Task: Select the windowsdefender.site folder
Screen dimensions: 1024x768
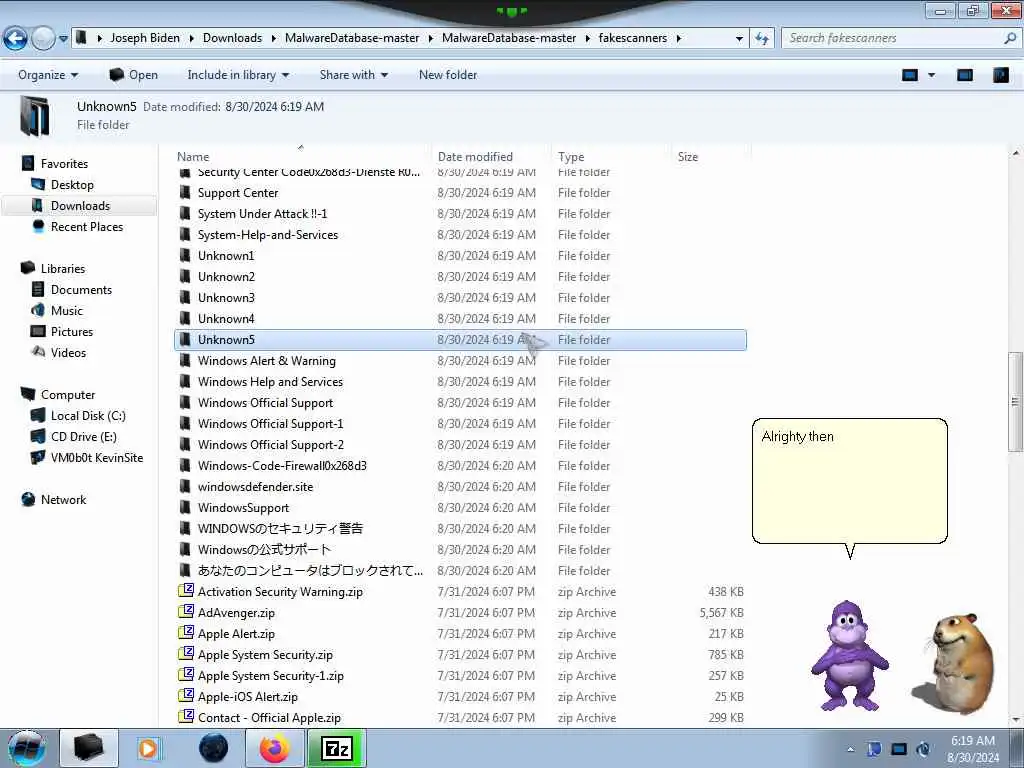Action: [255, 487]
